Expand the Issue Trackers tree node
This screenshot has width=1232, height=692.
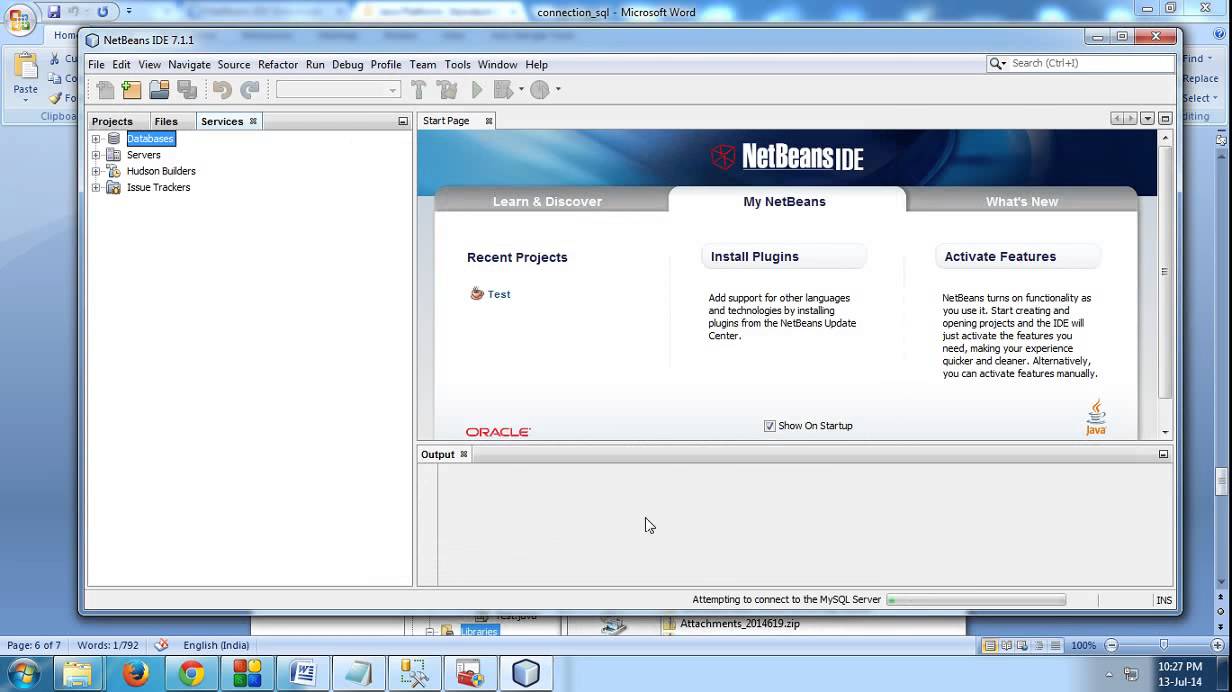click(96, 187)
